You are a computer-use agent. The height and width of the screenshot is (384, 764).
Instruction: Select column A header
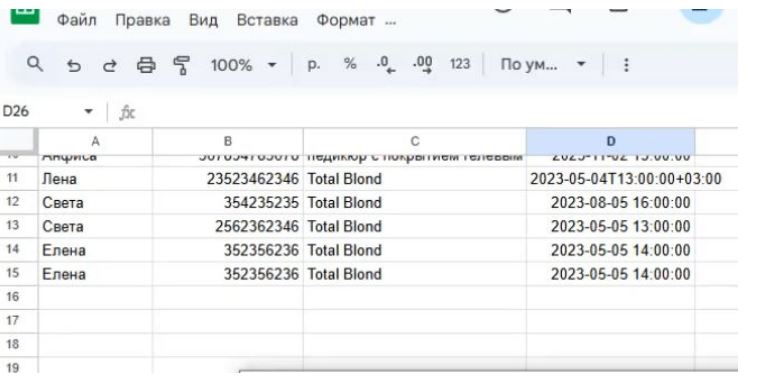(x=95, y=141)
